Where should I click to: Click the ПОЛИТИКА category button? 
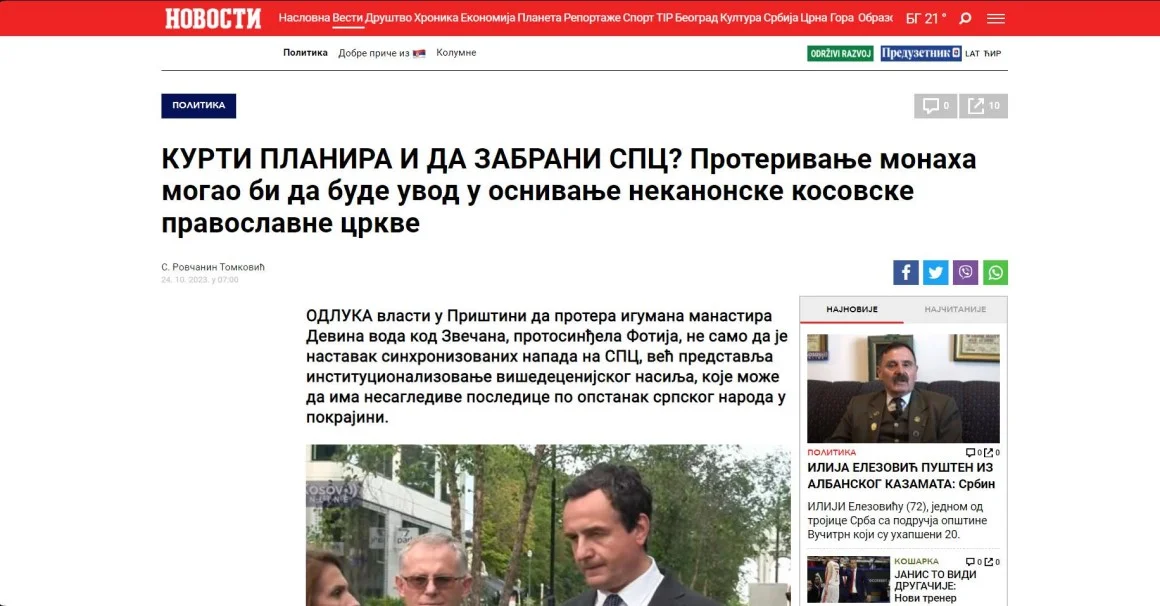pyautogui.click(x=198, y=106)
